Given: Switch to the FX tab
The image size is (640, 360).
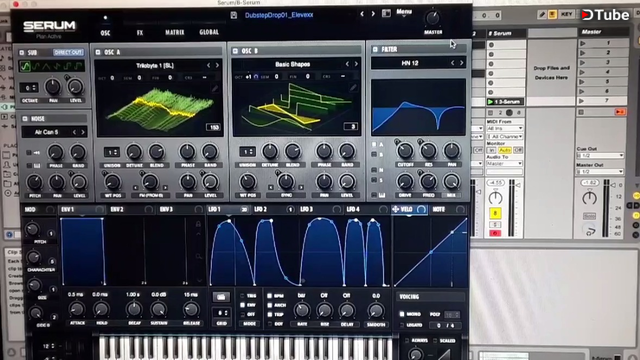Looking at the screenshot, I should [x=140, y=33].
